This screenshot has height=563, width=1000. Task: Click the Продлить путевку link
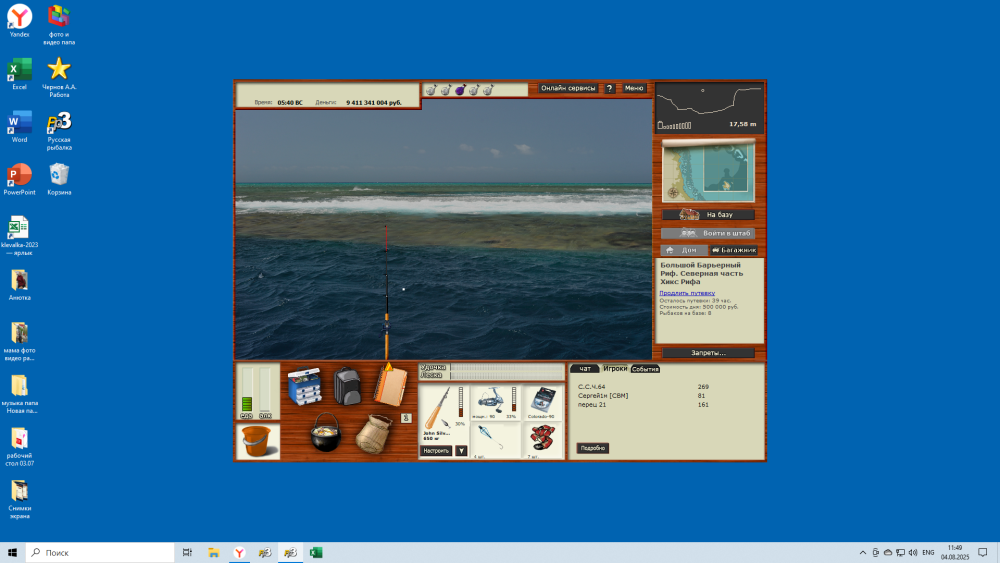pos(687,293)
